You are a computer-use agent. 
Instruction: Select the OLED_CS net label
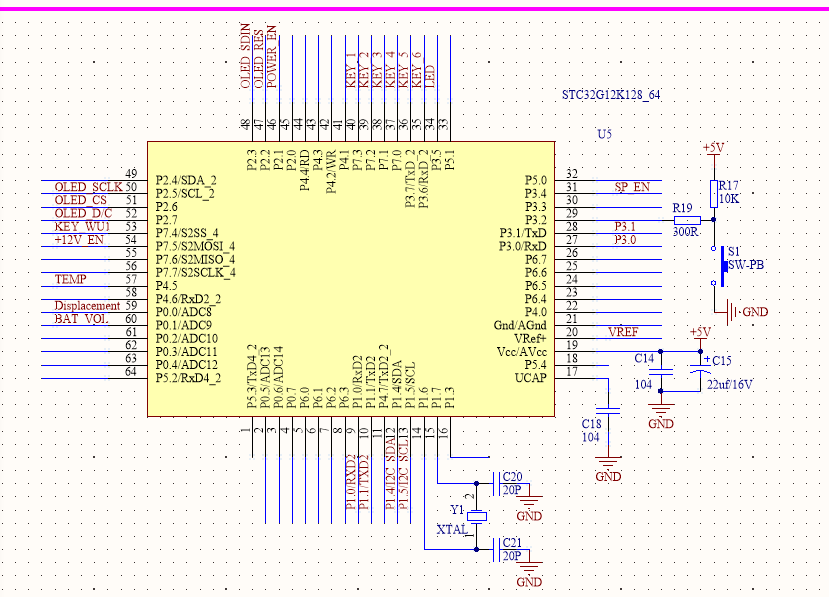[80, 200]
